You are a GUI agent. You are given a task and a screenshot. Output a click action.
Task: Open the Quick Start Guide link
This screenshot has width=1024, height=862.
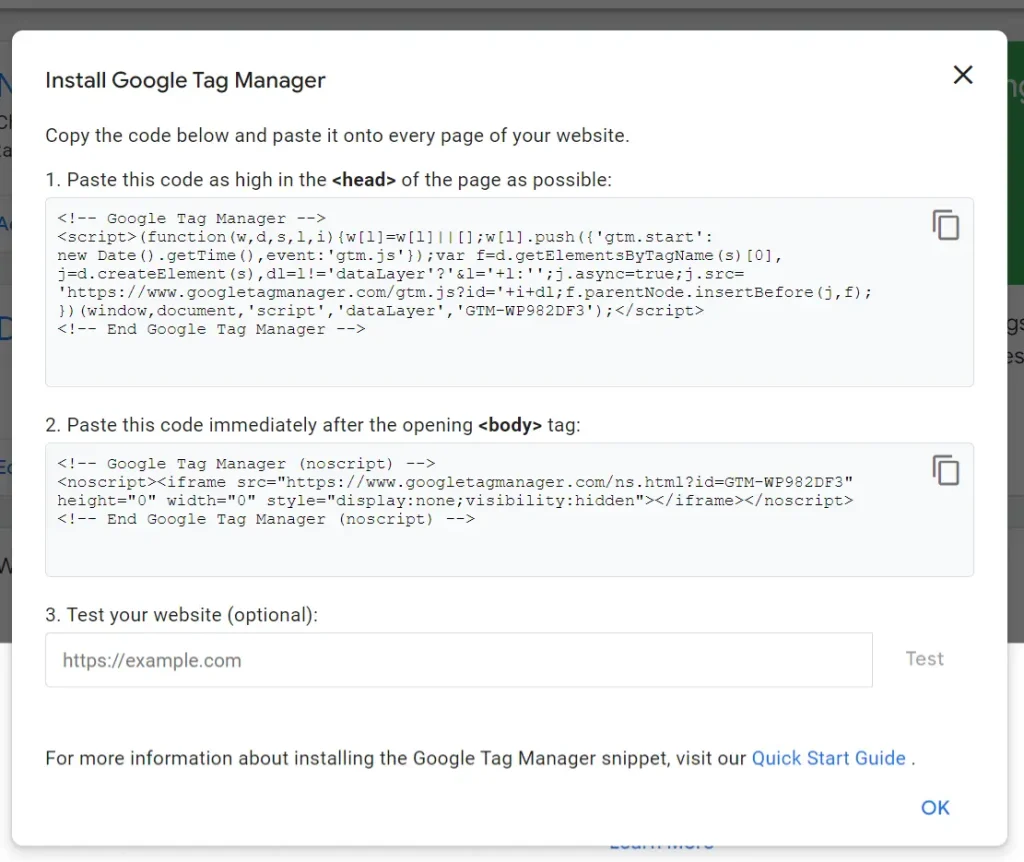point(828,758)
